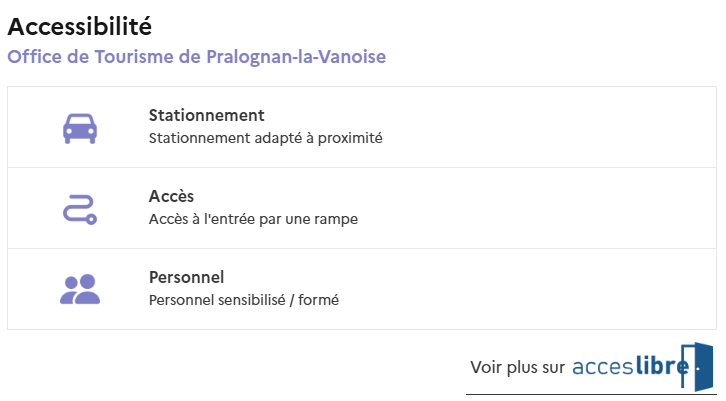Click 'Accès à l'entrée par une rampe' text
The width and height of the screenshot is (726, 401).
pos(252,219)
